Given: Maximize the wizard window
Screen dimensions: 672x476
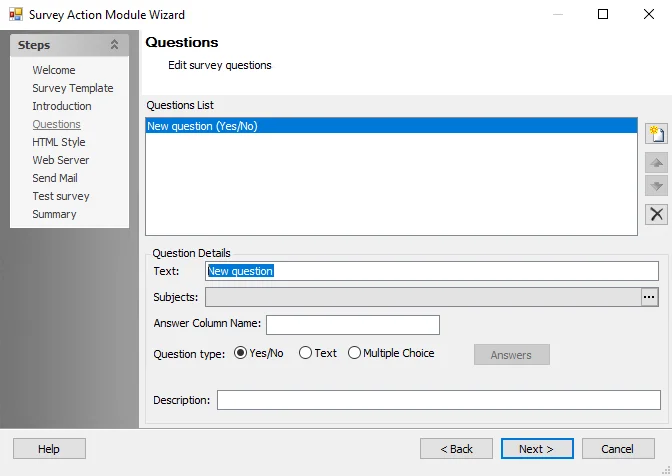Looking at the screenshot, I should pyautogui.click(x=603, y=14).
